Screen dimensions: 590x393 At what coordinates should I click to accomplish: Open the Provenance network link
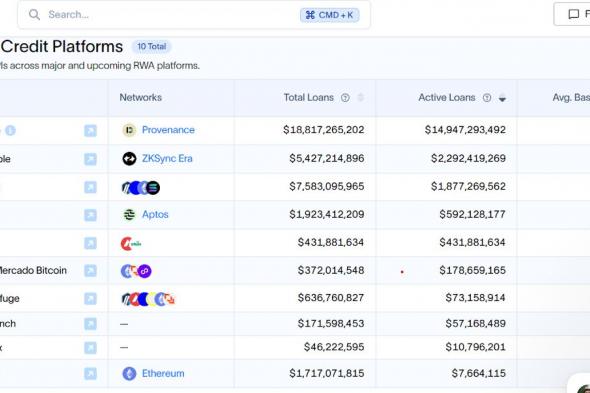[x=168, y=130]
